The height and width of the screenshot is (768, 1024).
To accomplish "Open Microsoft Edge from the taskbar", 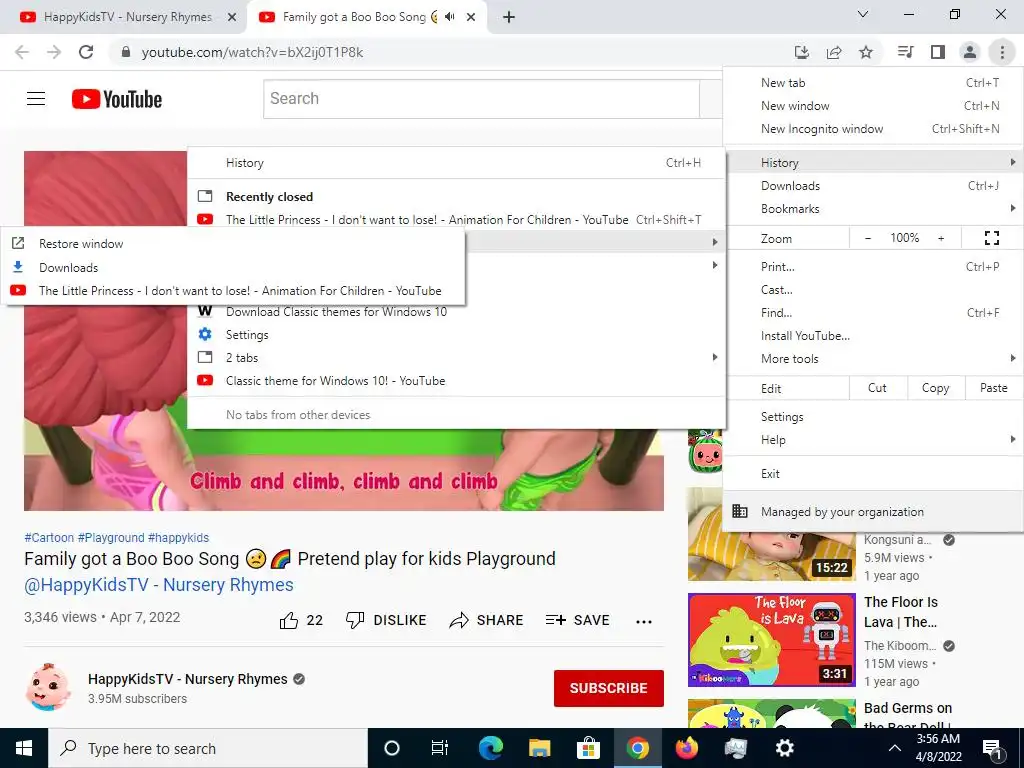I will (x=490, y=748).
